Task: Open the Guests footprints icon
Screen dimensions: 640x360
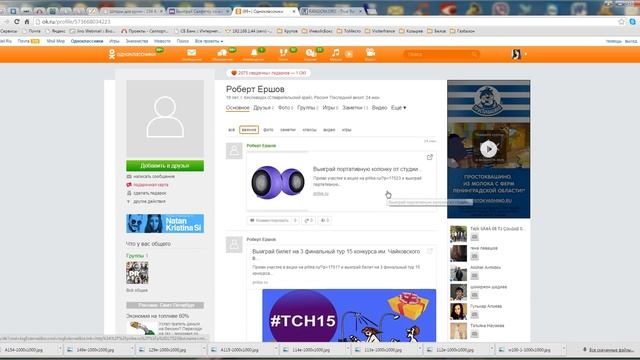Action: coord(283,54)
